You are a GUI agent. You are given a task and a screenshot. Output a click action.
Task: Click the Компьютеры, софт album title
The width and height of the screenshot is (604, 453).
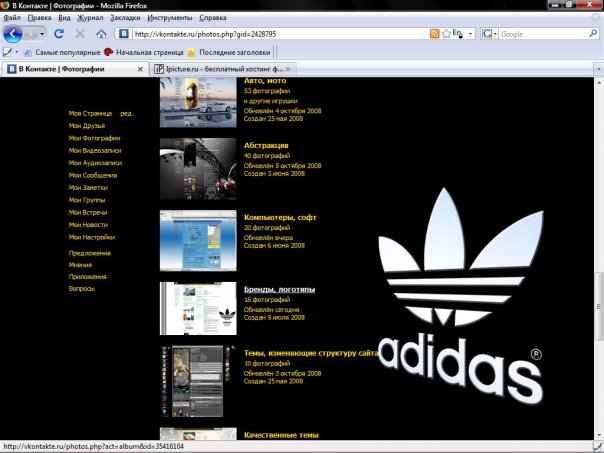tap(280, 217)
